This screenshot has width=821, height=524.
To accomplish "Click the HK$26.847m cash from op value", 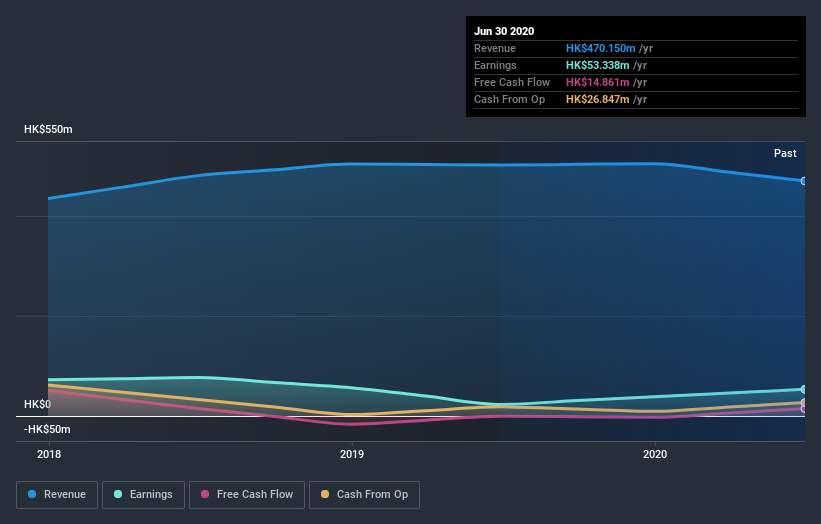I will (597, 99).
